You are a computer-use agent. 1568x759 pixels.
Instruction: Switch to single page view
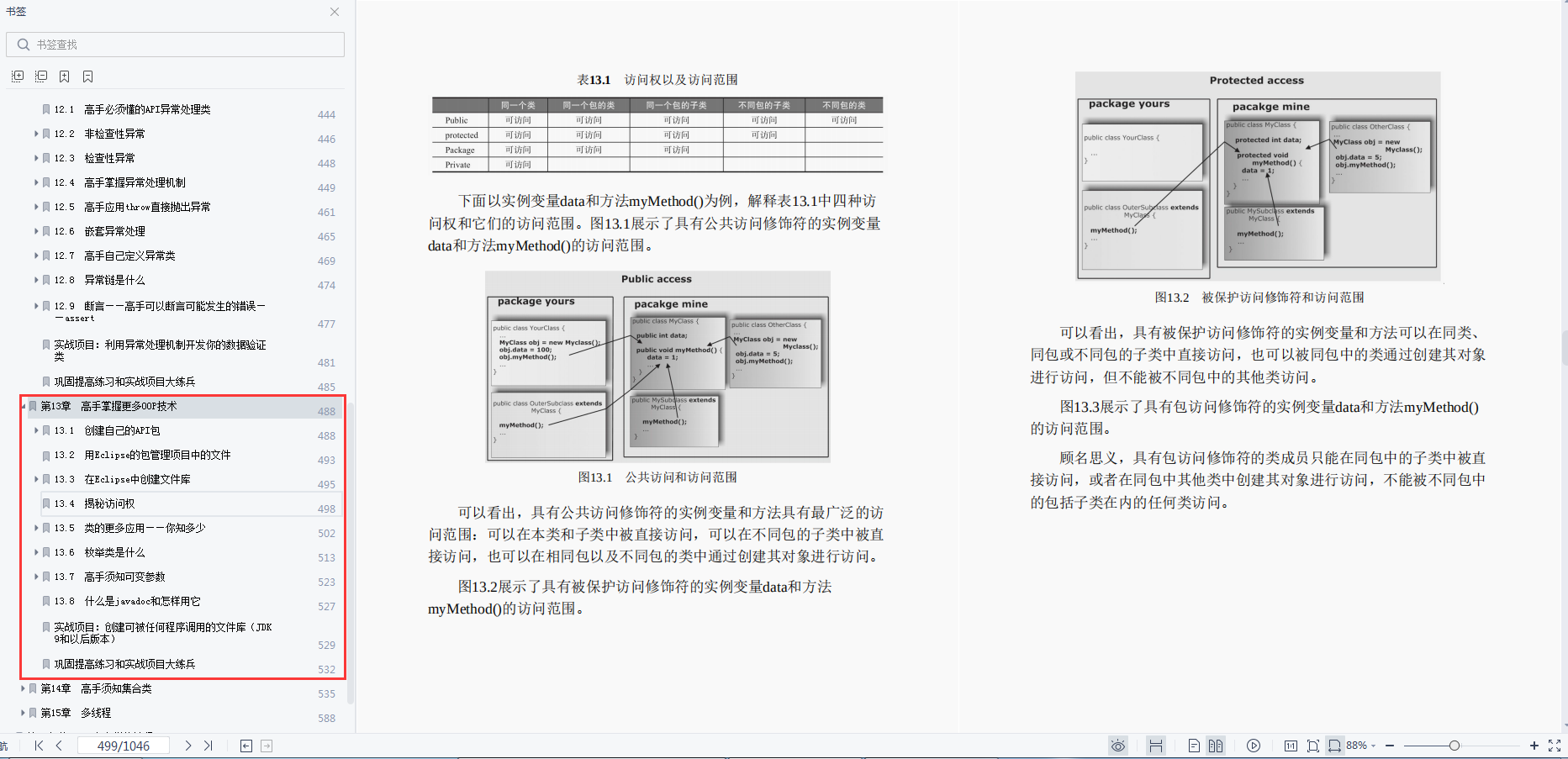[x=1194, y=746]
